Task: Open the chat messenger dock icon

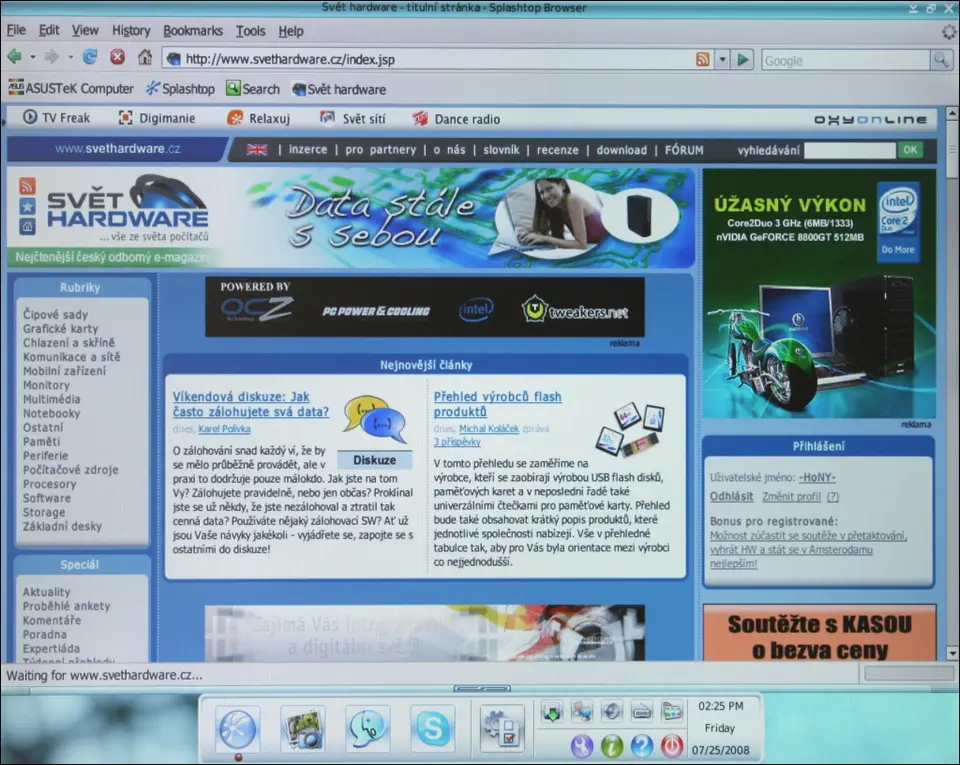Action: pyautogui.click(x=367, y=728)
